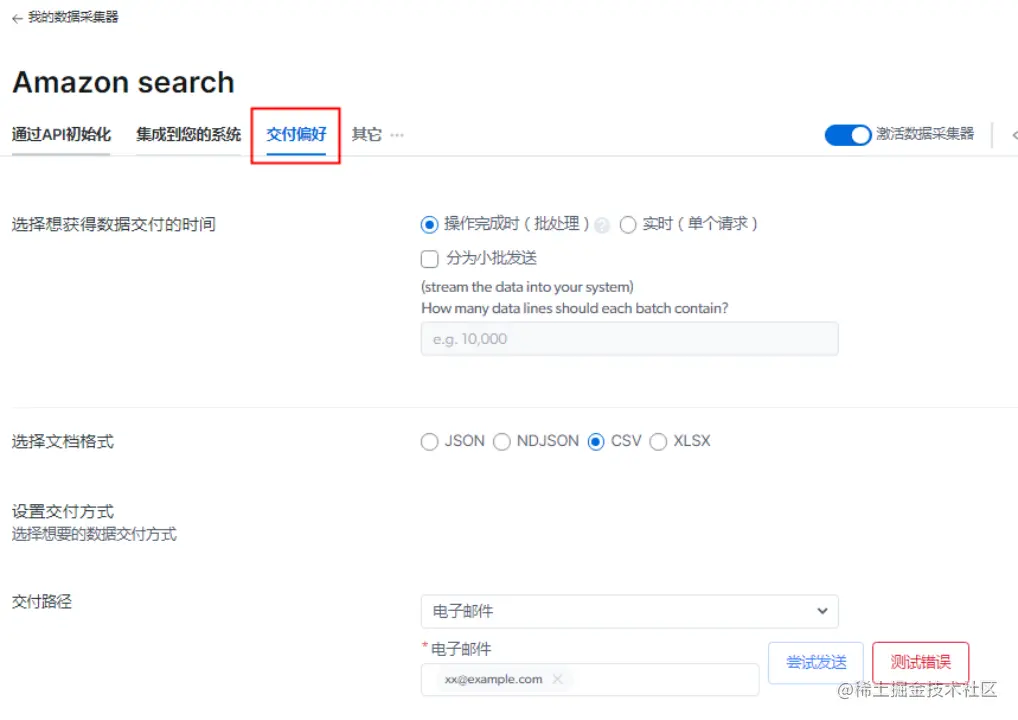
Task: Switch to 集成到您的系统 tab
Action: (188, 134)
